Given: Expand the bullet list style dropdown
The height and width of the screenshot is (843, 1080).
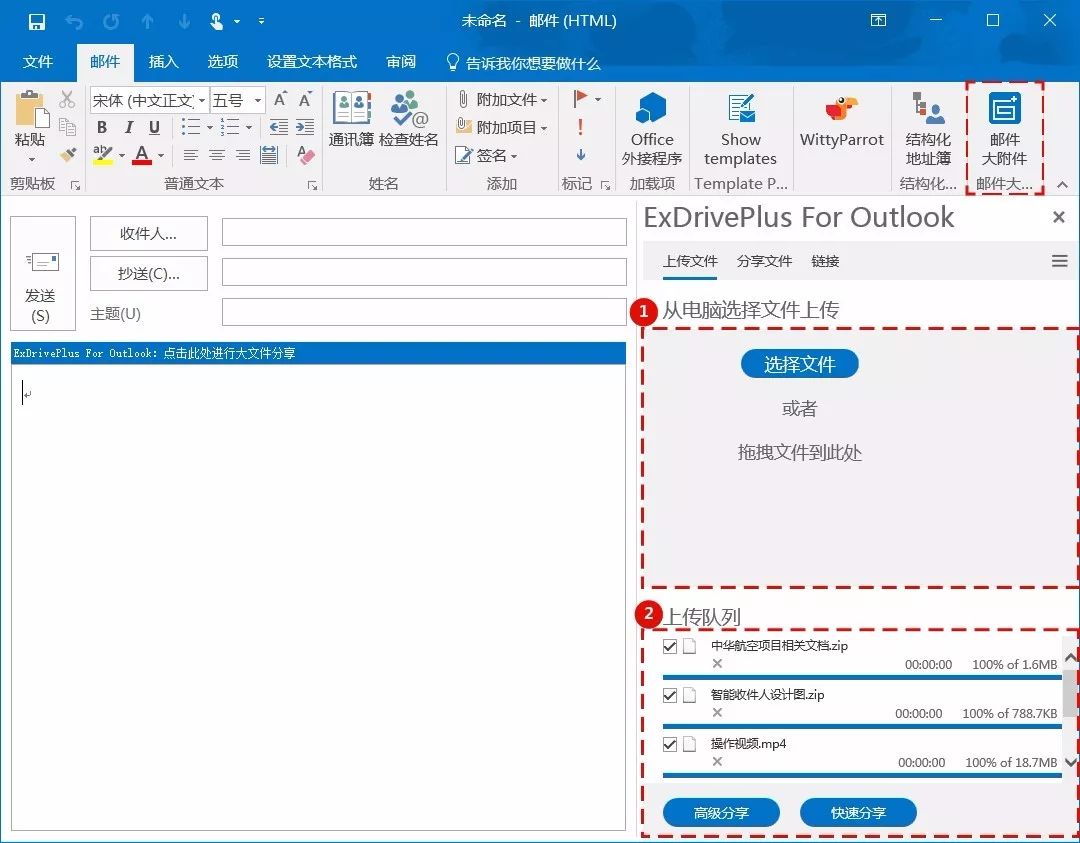Looking at the screenshot, I should pos(209,127).
